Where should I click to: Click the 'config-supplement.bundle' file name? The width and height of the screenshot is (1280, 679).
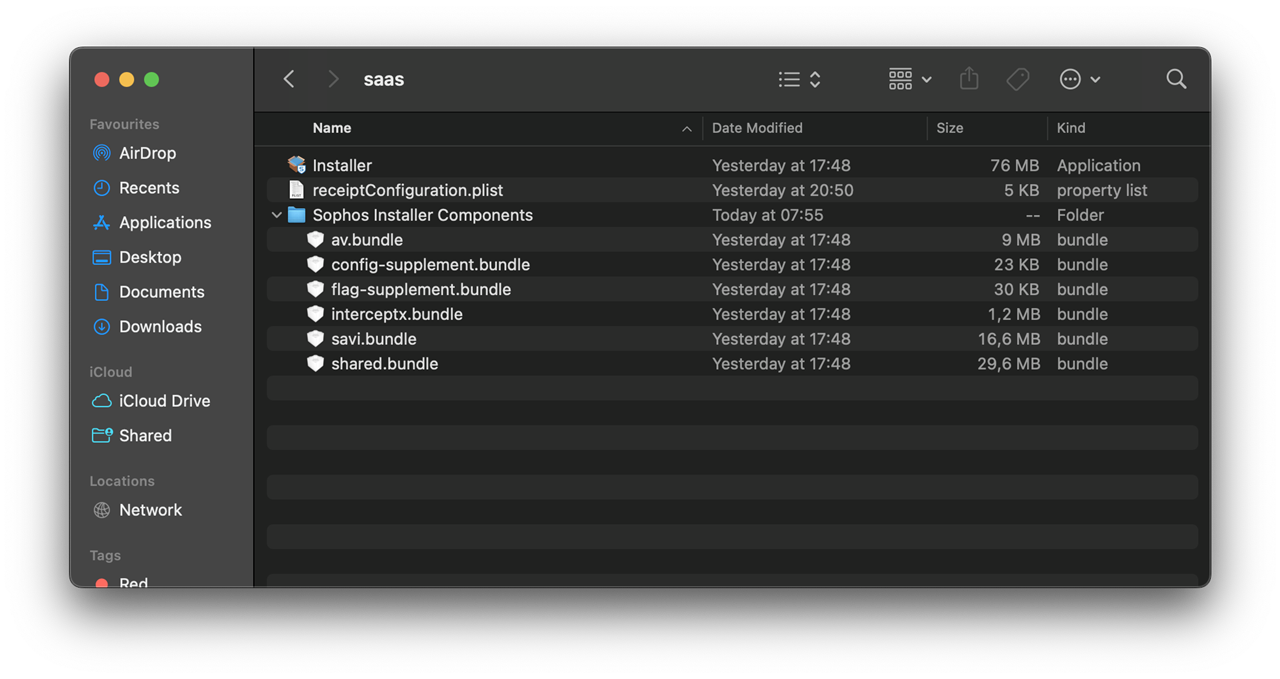430,264
